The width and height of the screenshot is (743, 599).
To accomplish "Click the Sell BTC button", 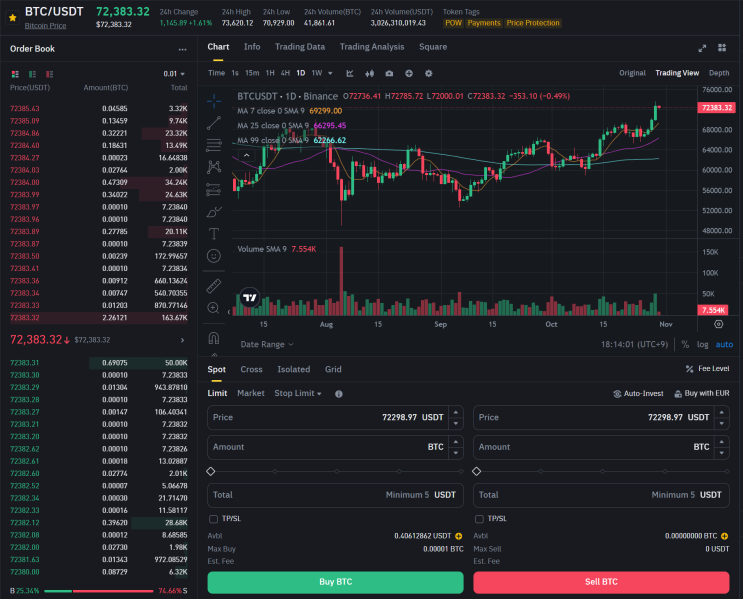I will pyautogui.click(x=601, y=582).
